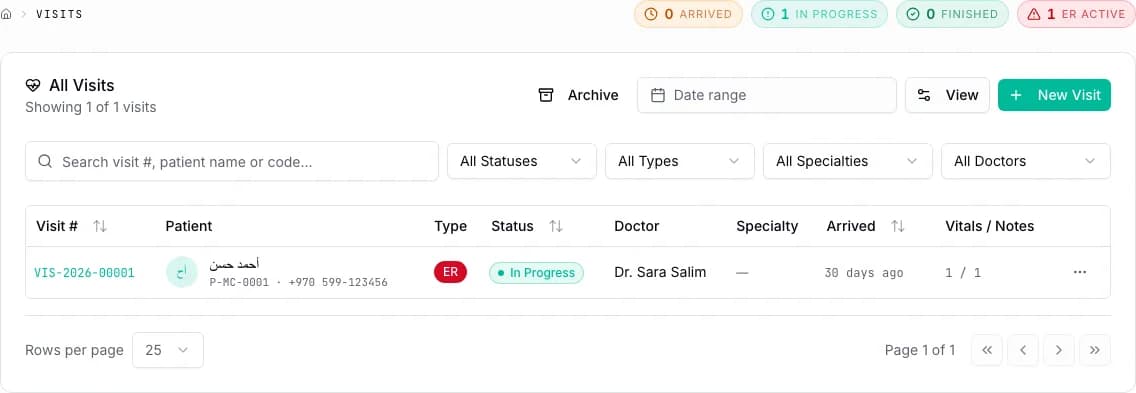Open the All Specialties dropdown
1136x393 pixels.
tap(848, 161)
